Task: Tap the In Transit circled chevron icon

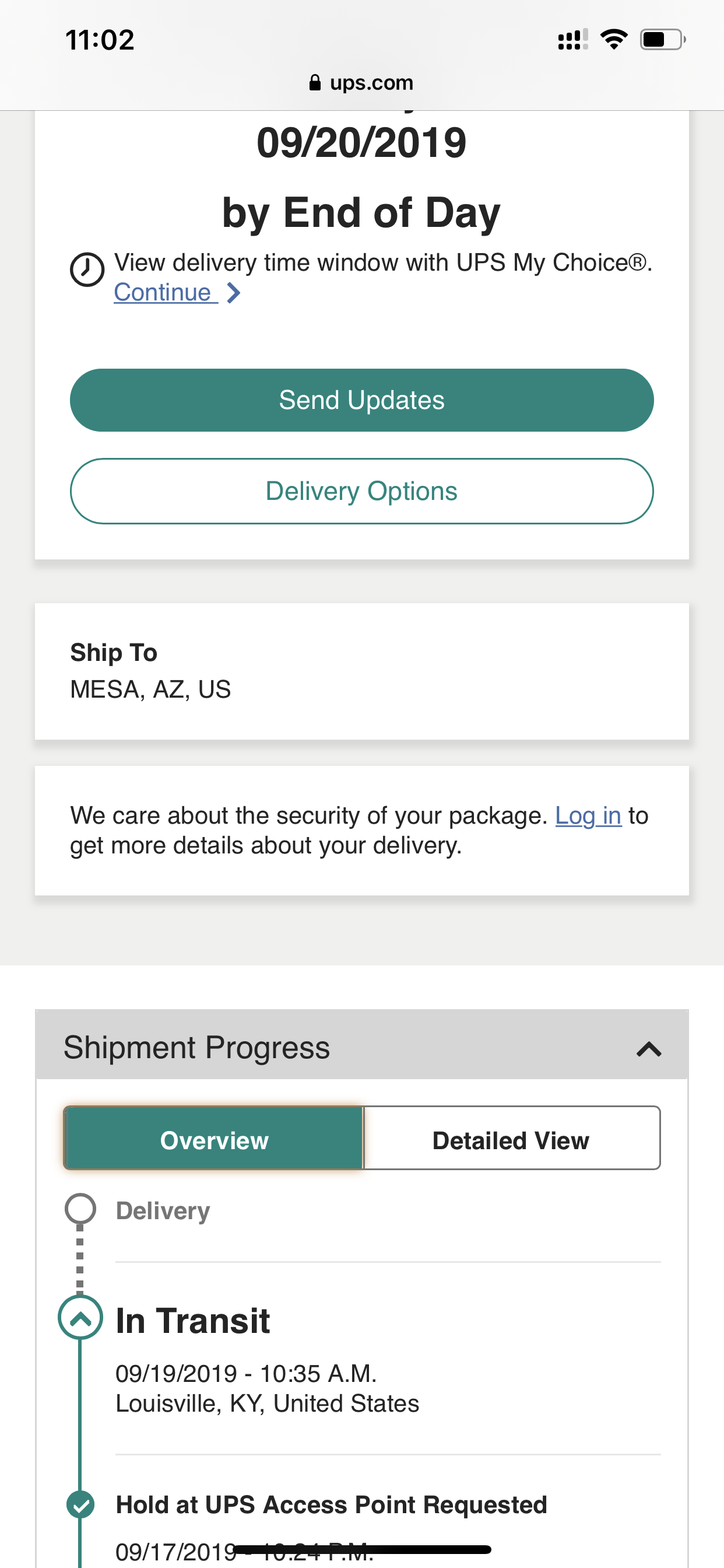Action: pyautogui.click(x=80, y=1317)
